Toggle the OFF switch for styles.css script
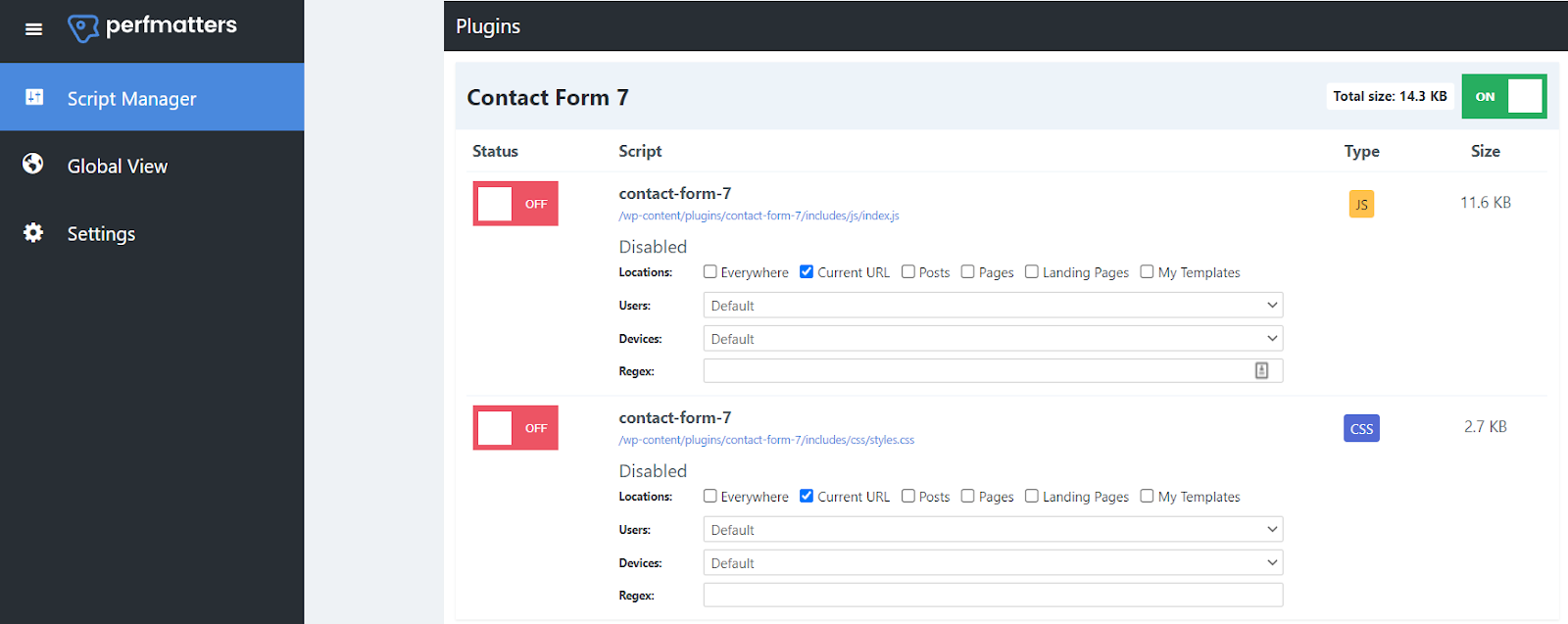The image size is (1568, 624). (x=515, y=428)
